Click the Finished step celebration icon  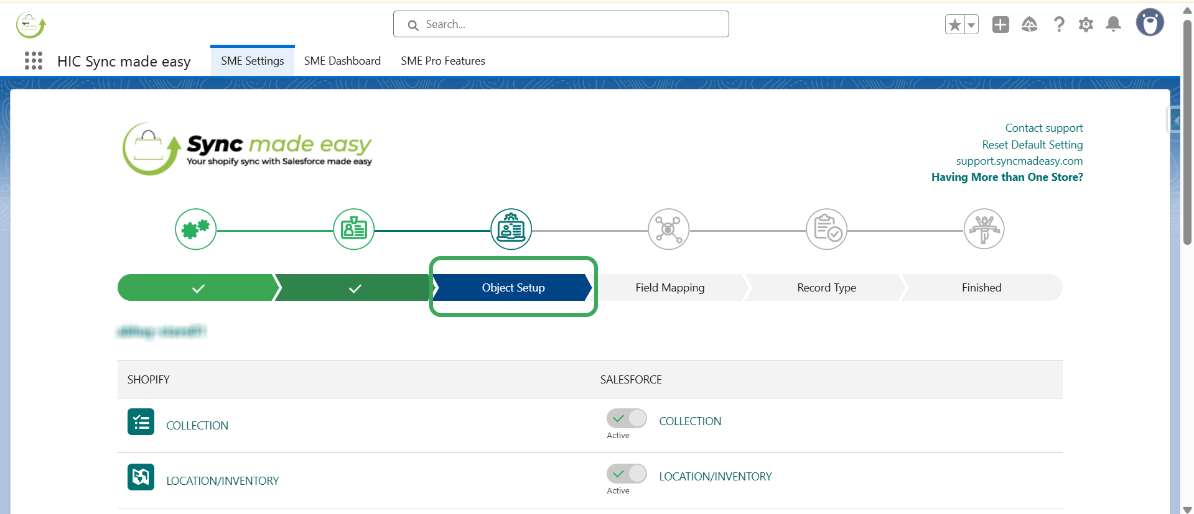(x=984, y=228)
